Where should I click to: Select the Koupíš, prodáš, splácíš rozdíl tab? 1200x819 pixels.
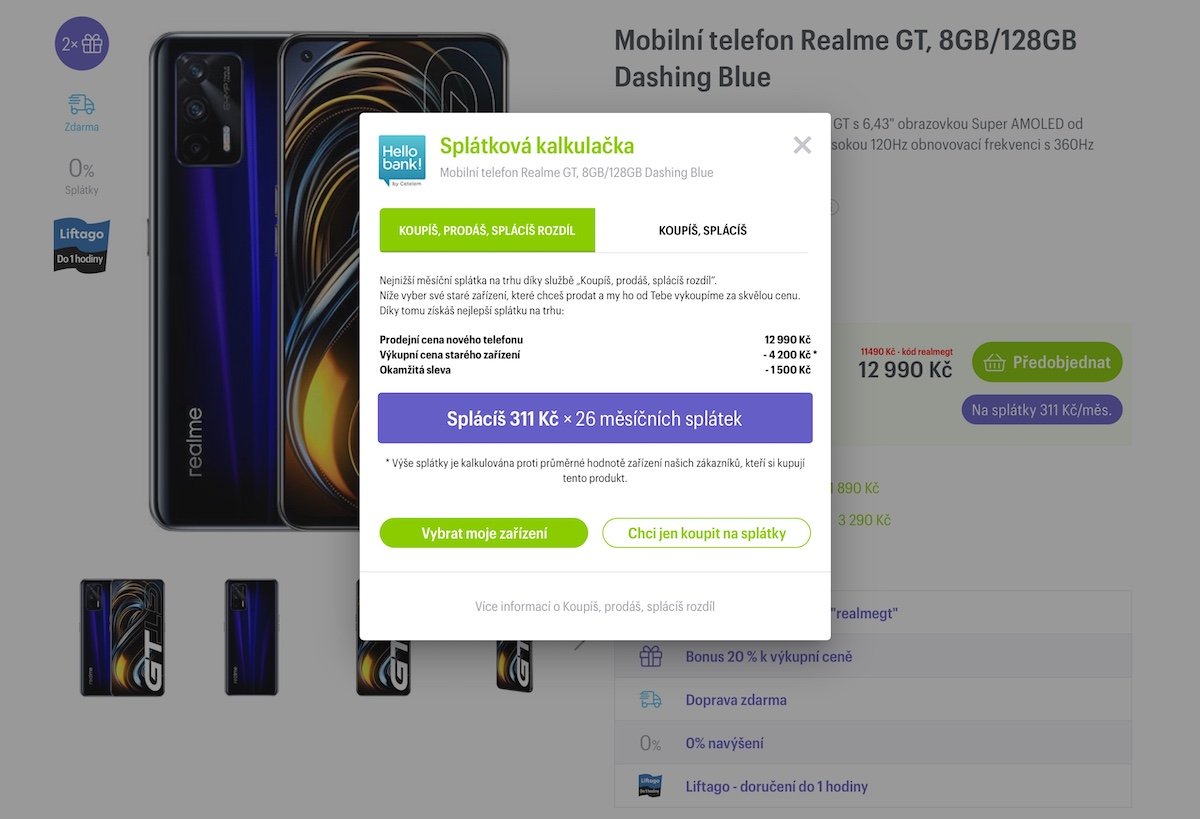pyautogui.click(x=487, y=230)
